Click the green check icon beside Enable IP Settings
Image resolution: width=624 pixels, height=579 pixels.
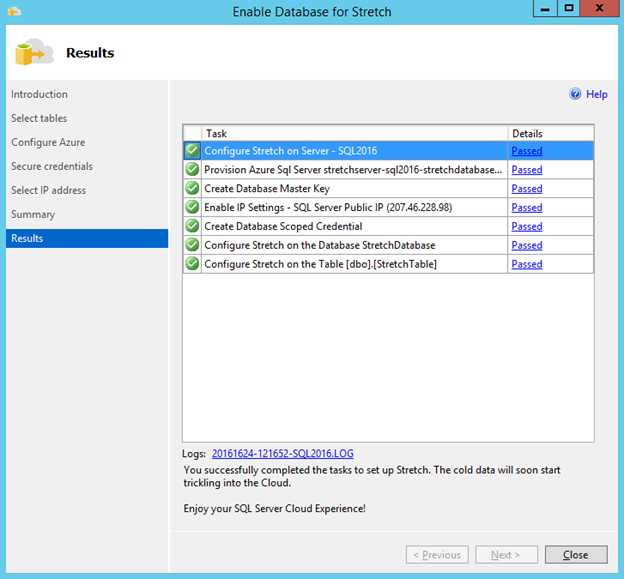(x=192, y=207)
